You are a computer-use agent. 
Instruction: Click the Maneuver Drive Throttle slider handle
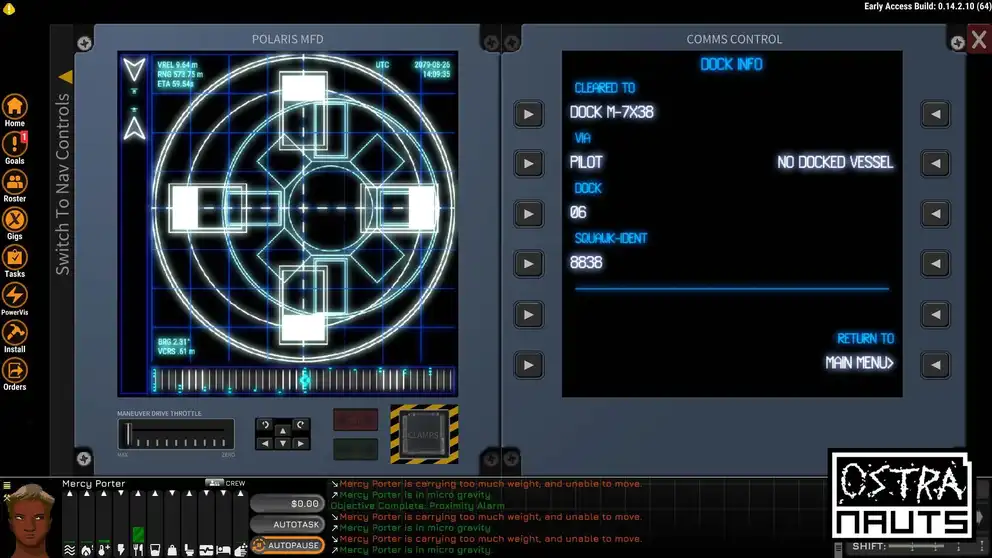click(x=128, y=434)
